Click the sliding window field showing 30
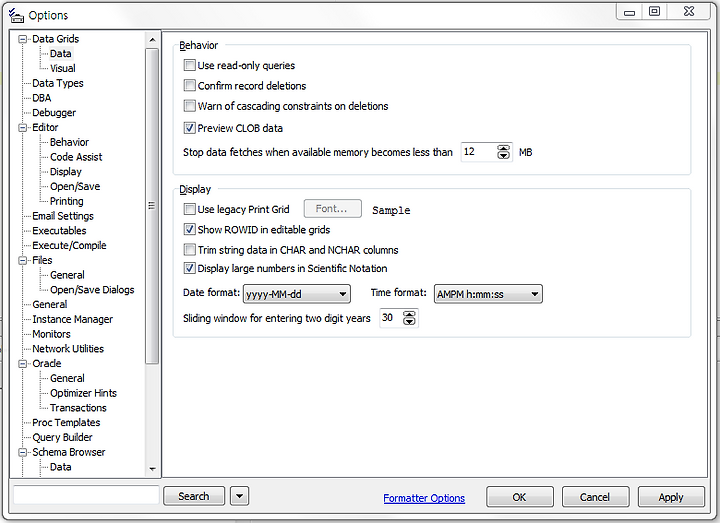This screenshot has width=720, height=523. (391, 318)
